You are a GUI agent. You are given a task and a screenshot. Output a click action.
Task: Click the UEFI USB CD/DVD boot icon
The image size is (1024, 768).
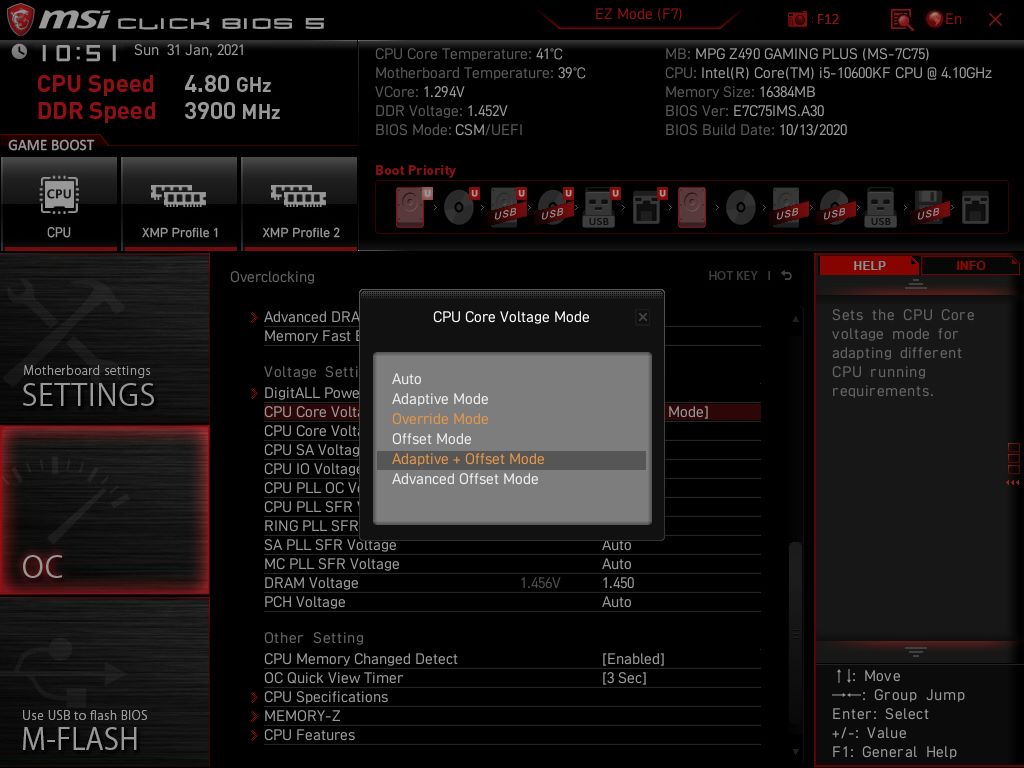click(555, 207)
